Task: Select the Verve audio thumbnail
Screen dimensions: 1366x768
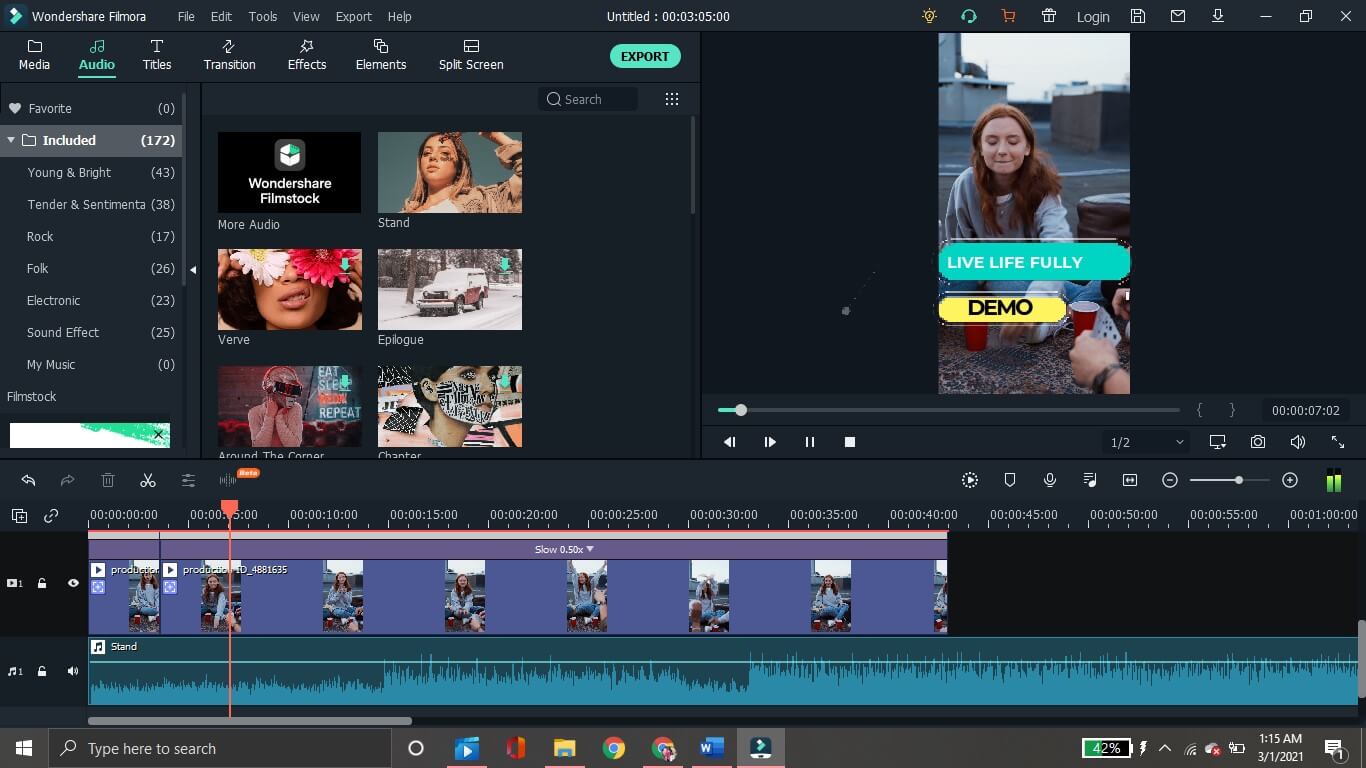Action: click(290, 290)
